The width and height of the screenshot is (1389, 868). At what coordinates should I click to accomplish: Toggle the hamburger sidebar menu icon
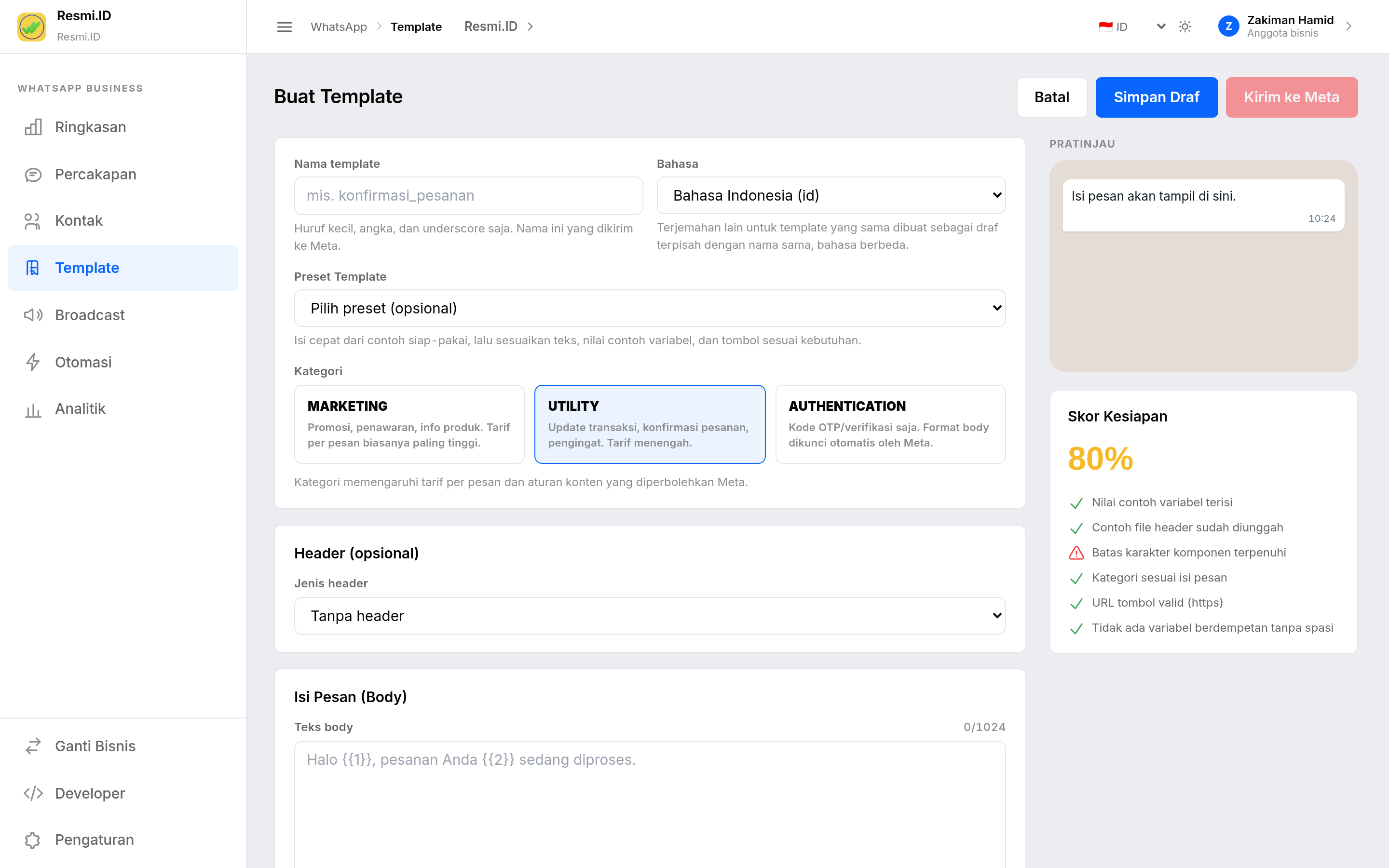(x=284, y=27)
